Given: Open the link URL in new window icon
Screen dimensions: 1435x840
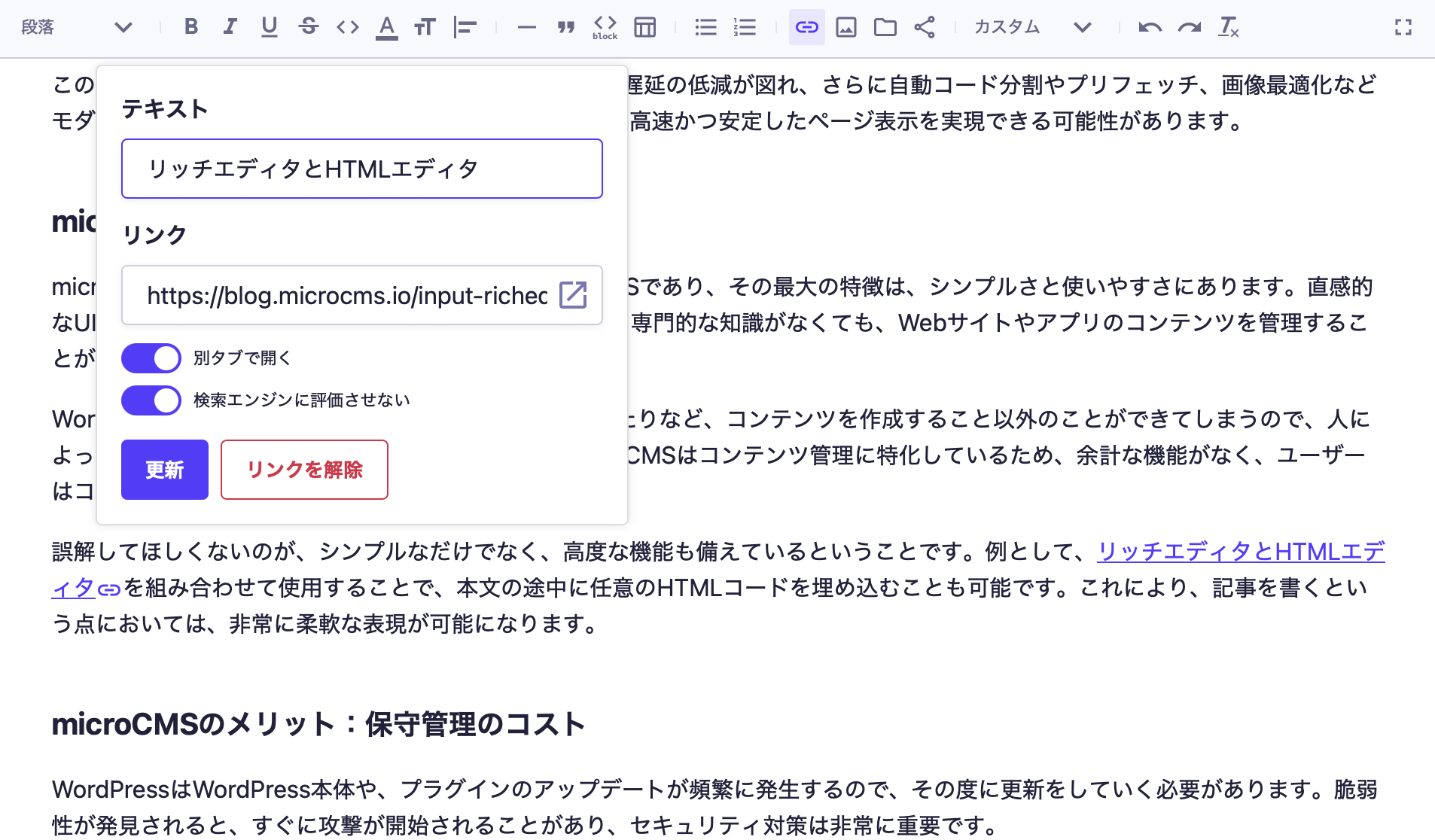Looking at the screenshot, I should (x=574, y=295).
